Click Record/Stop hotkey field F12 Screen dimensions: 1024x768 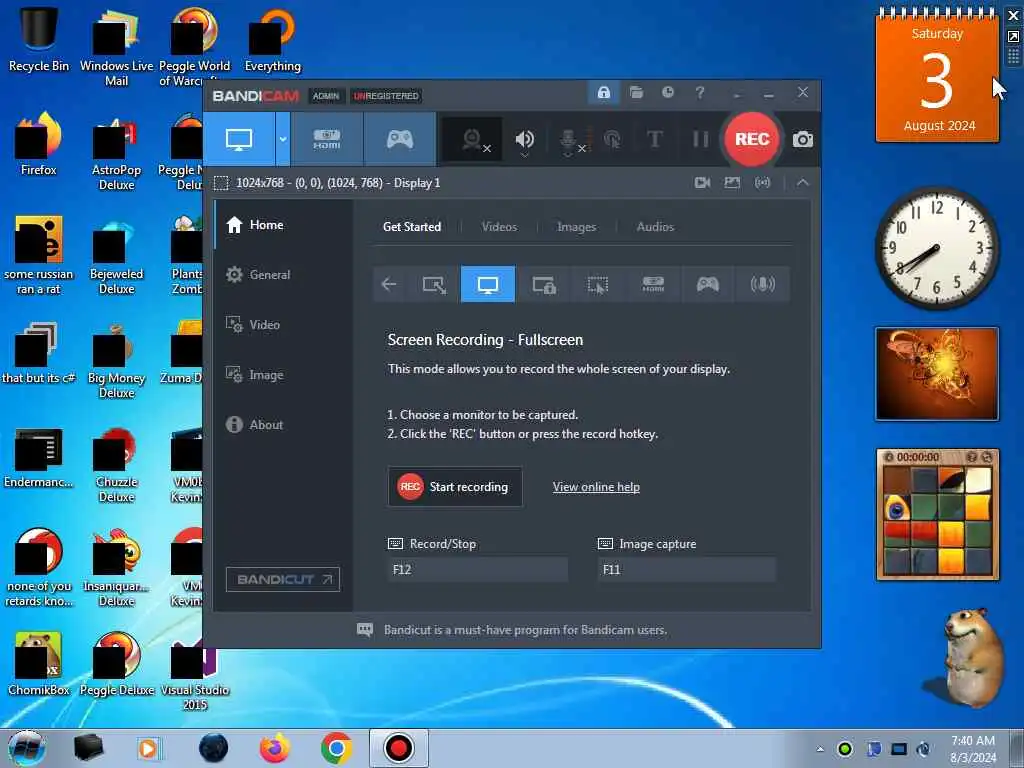[477, 570]
